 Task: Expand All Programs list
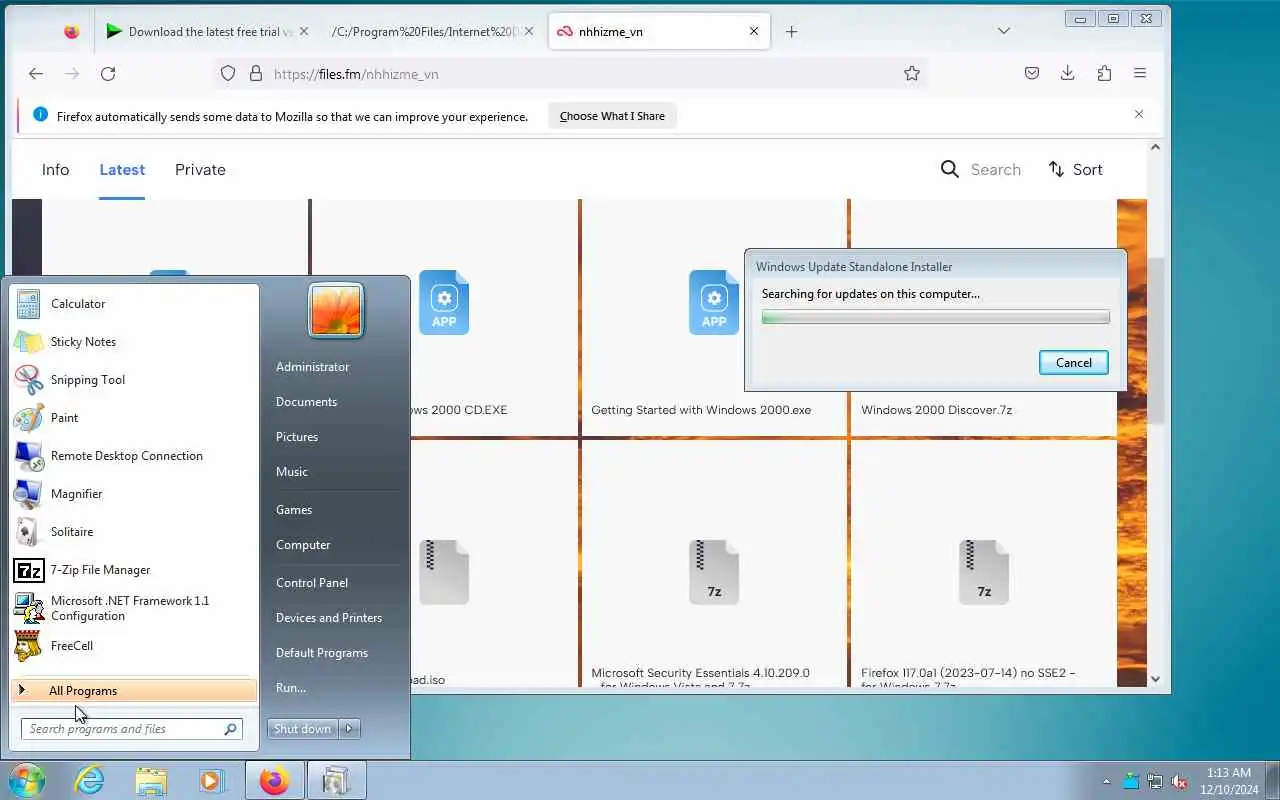click(x=134, y=690)
